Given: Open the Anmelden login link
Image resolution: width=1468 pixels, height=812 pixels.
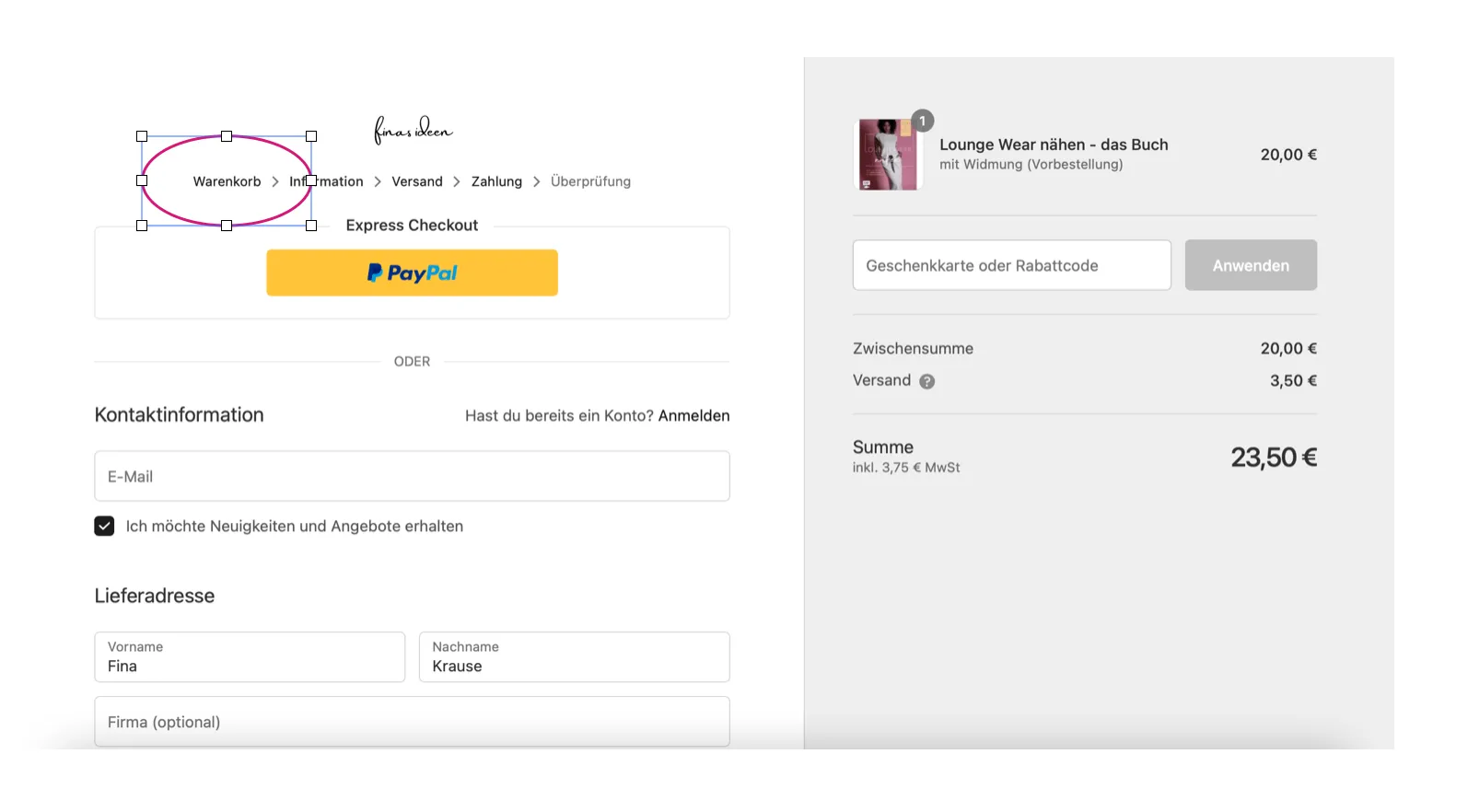Looking at the screenshot, I should click(693, 415).
